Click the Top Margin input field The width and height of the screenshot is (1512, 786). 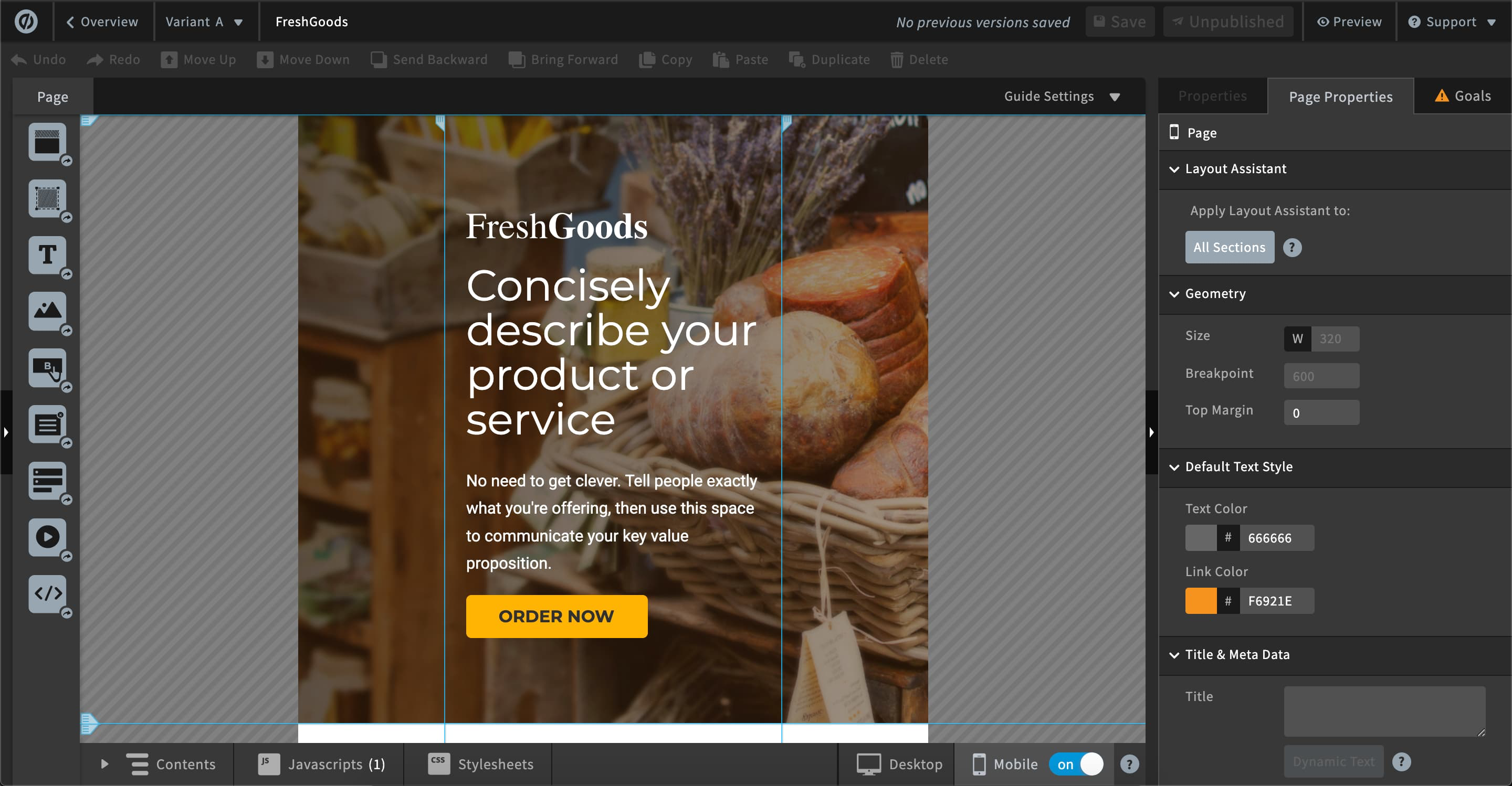1321,413
